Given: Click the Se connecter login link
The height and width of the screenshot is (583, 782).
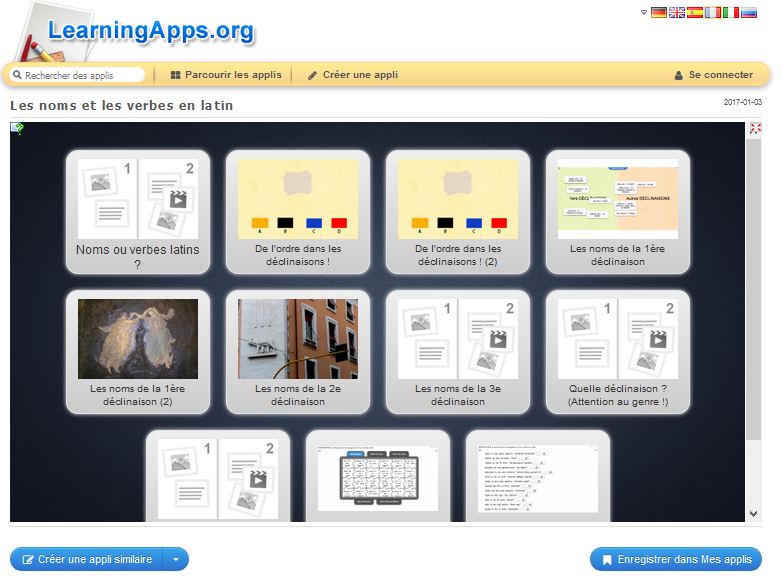Looking at the screenshot, I should pyautogui.click(x=713, y=75).
